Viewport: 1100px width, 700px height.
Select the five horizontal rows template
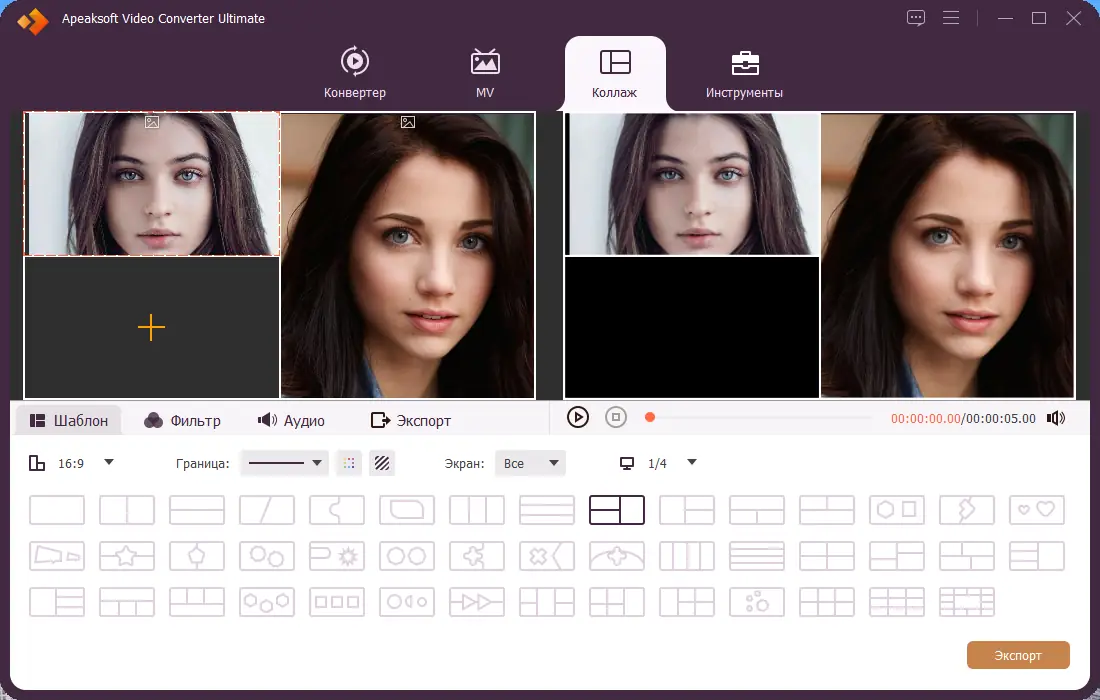pos(757,556)
